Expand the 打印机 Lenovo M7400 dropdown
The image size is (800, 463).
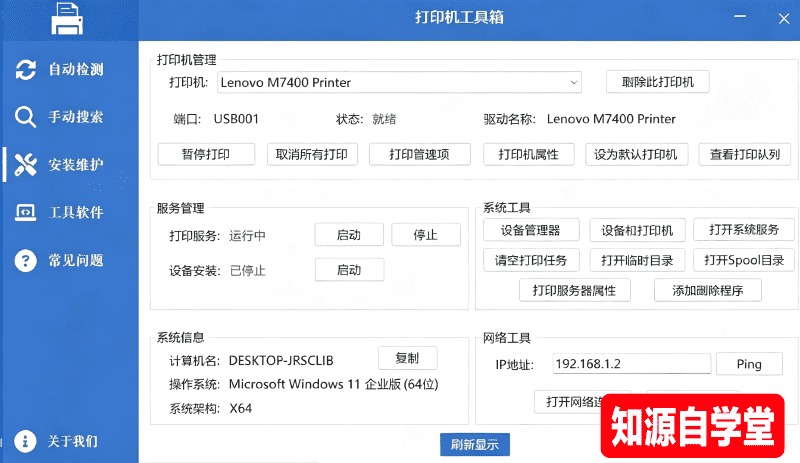coord(399,82)
